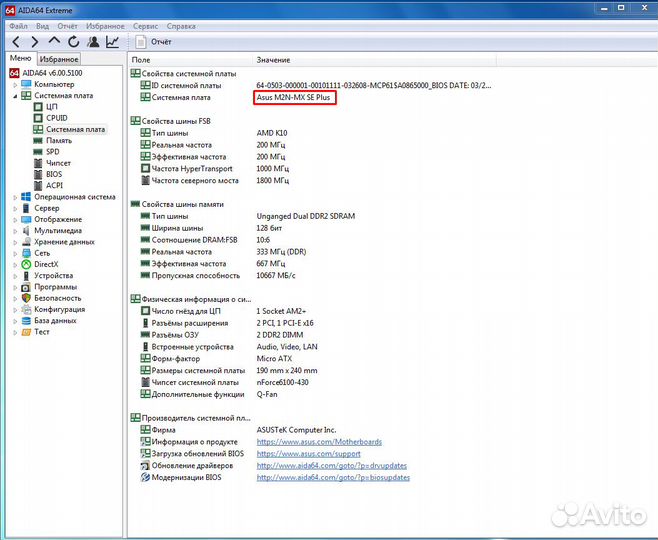Select the CPUID icon in the tree

pyautogui.click(x=38, y=118)
